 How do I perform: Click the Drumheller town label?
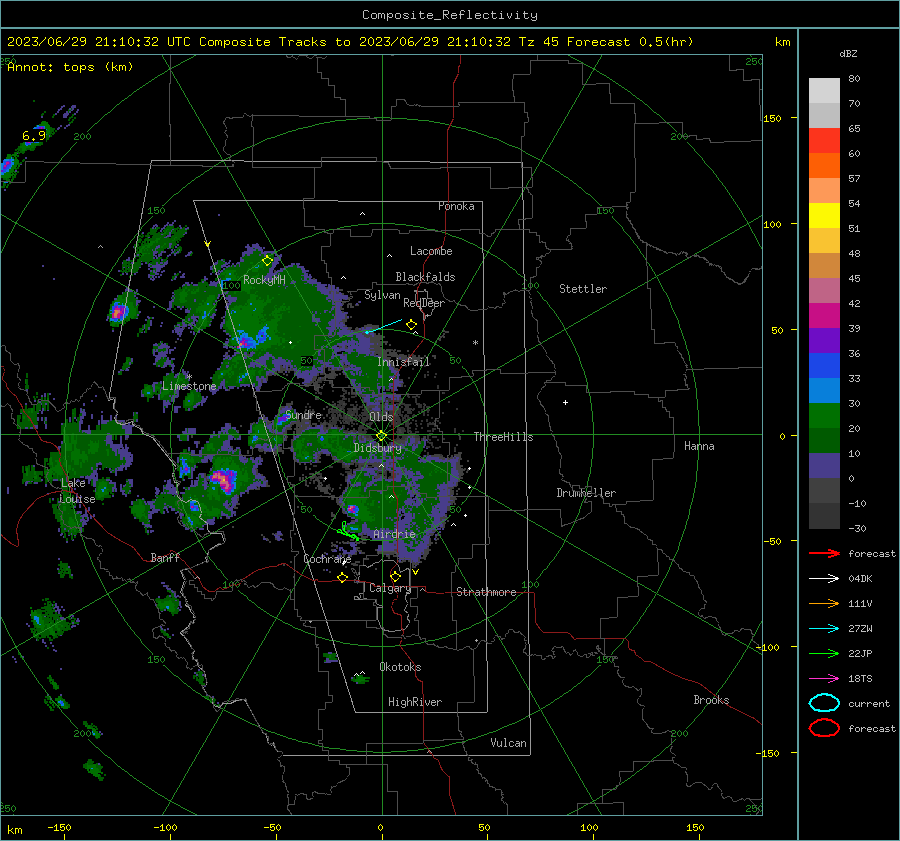[586, 493]
